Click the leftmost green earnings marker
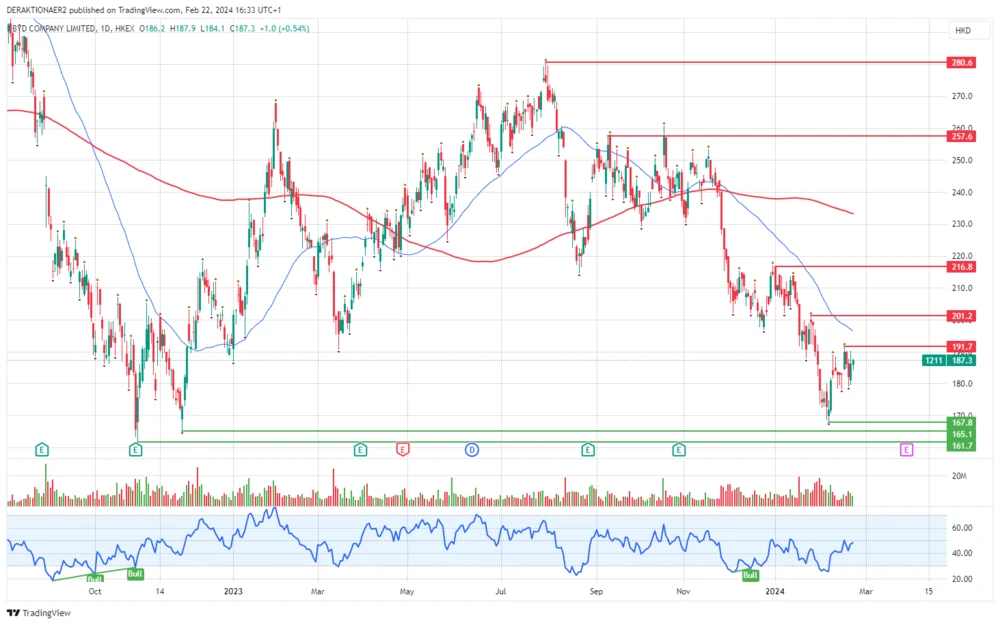This screenshot has width=1000, height=625. [42, 450]
